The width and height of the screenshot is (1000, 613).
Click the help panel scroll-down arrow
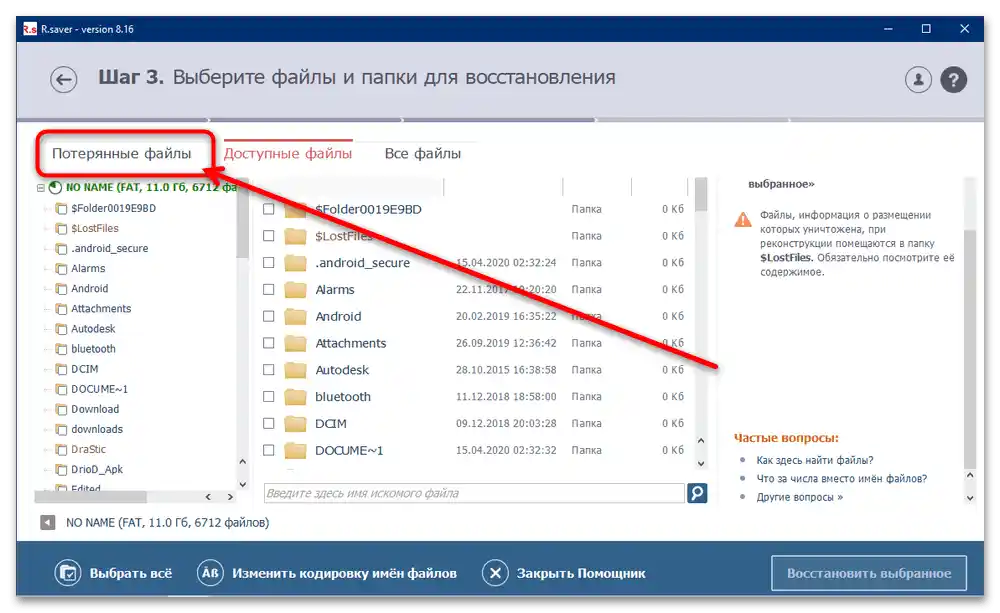click(x=970, y=498)
